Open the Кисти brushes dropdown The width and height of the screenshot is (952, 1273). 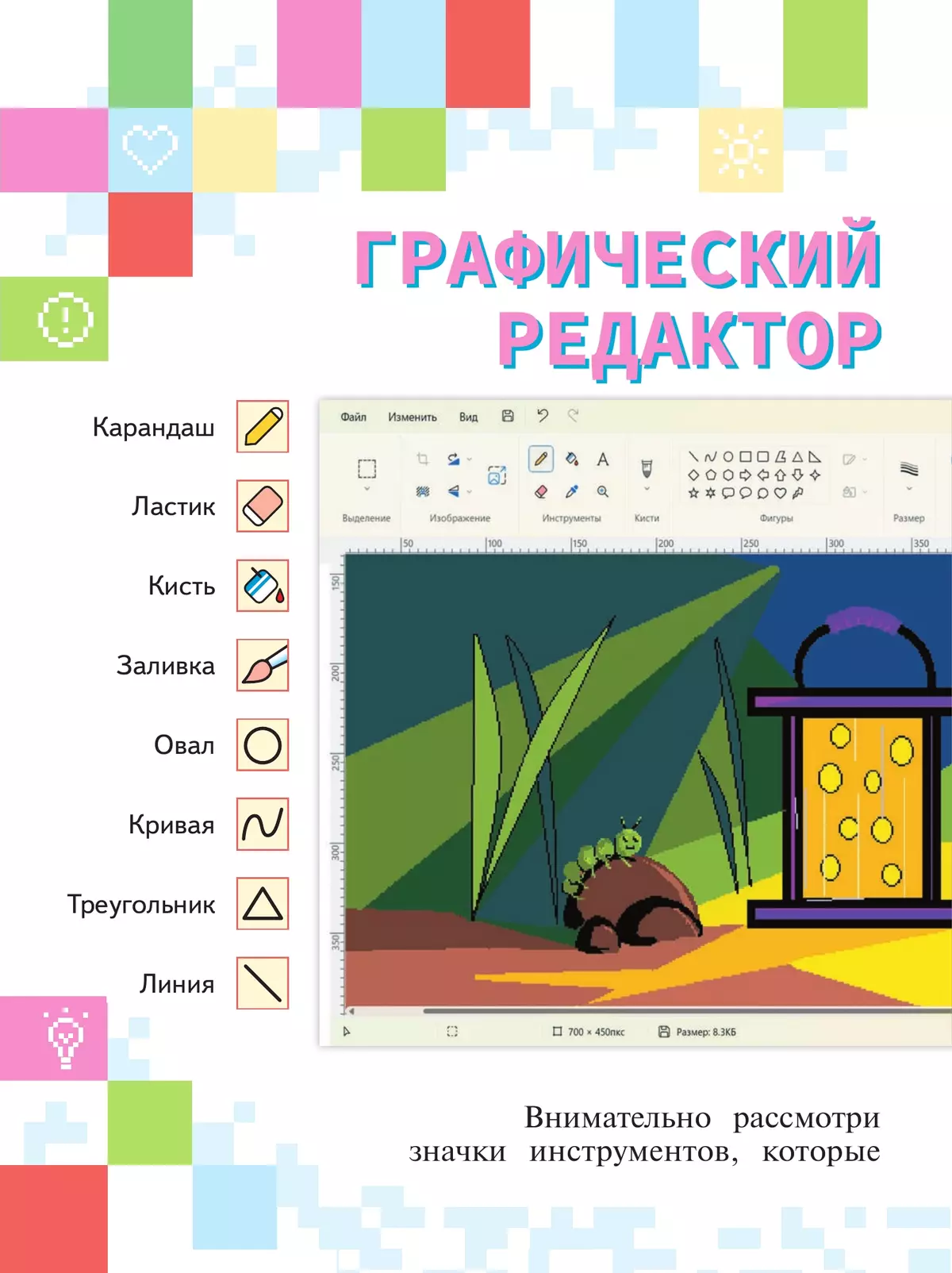point(647,490)
